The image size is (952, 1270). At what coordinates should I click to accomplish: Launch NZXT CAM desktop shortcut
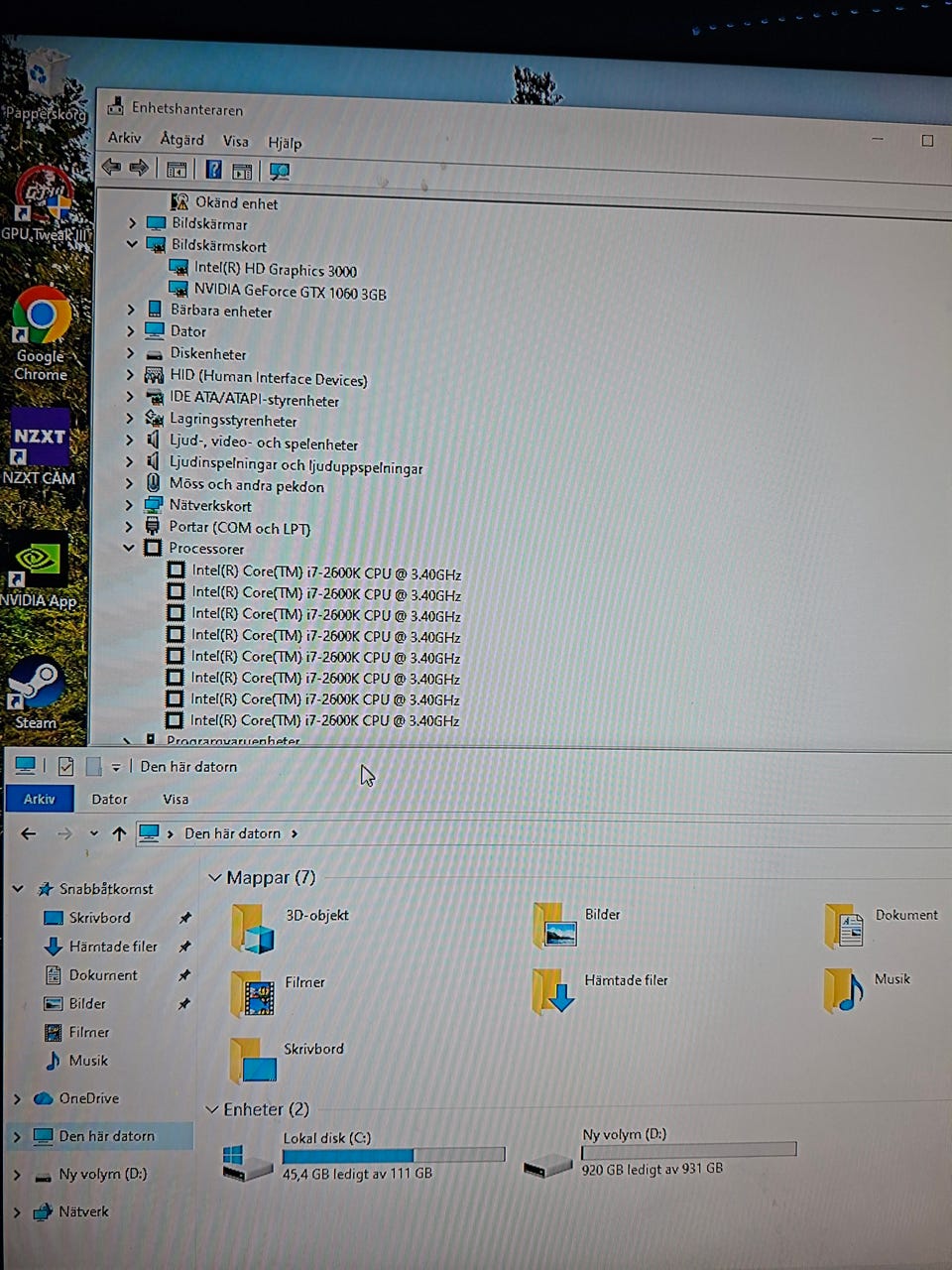(40, 447)
